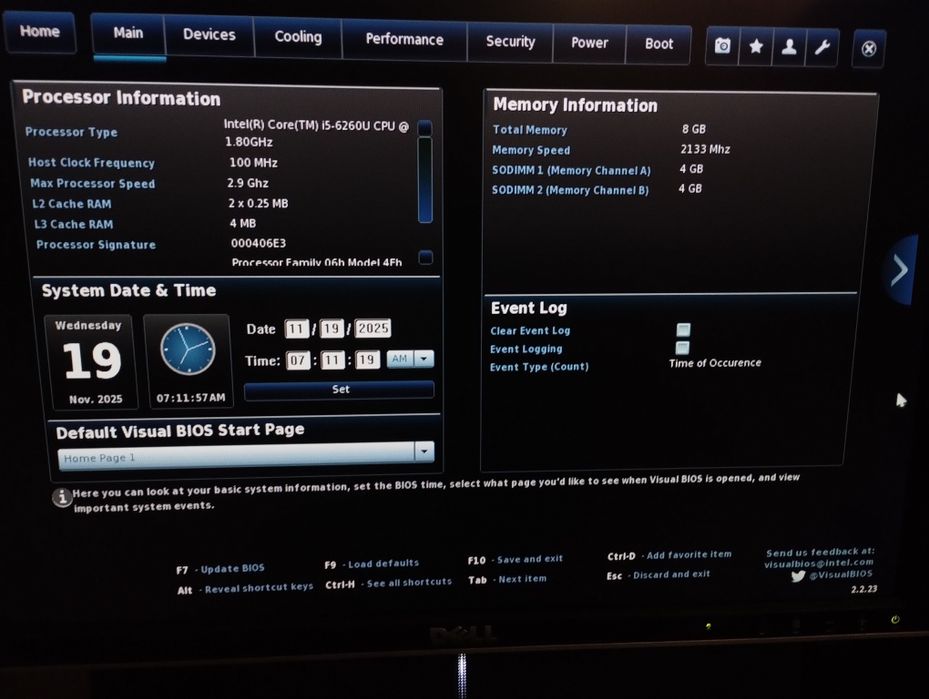
Task: Open the wrench settings icon
Action: (x=822, y=47)
